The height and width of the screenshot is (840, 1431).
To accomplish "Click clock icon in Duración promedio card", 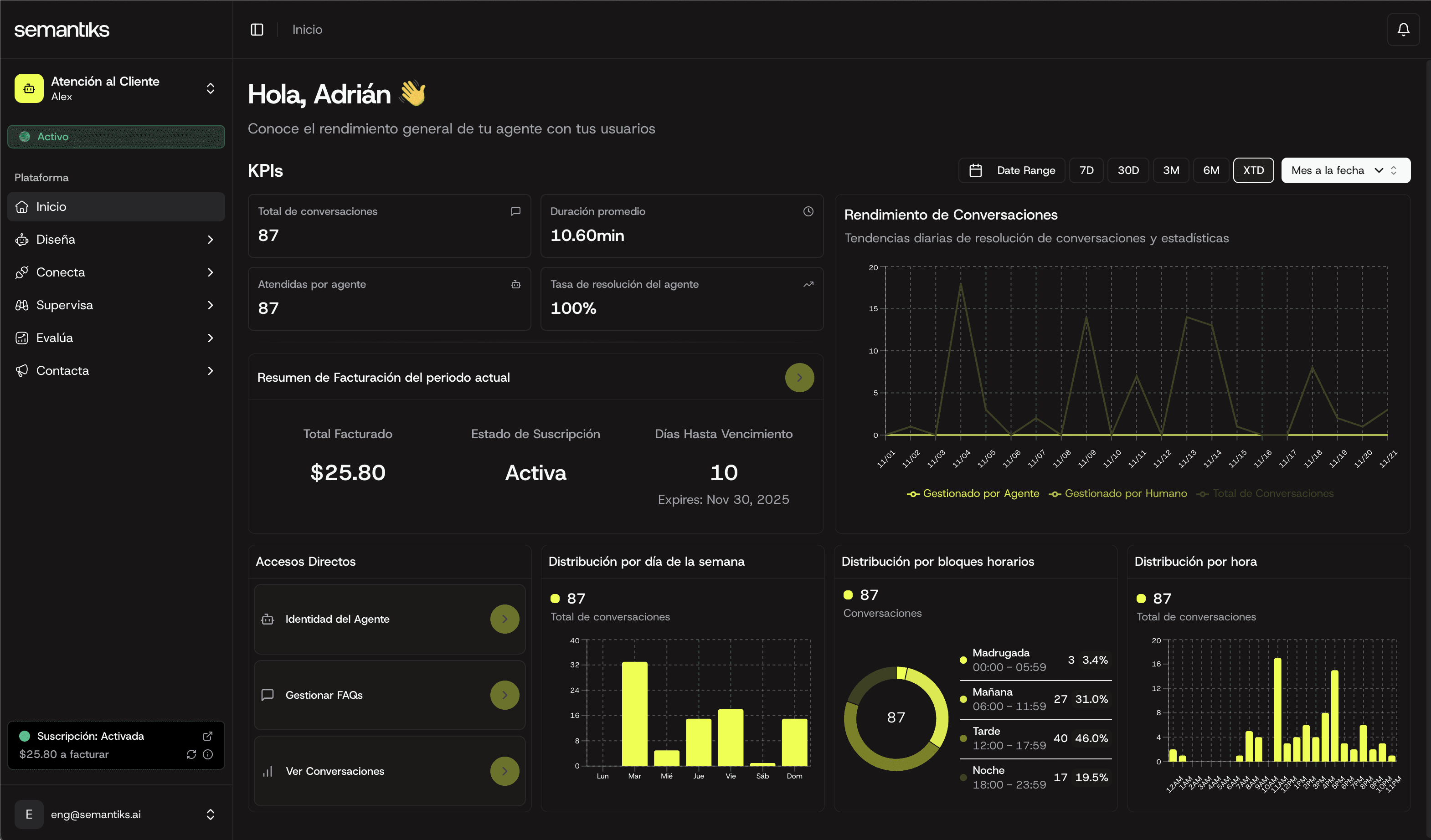I will (808, 211).
